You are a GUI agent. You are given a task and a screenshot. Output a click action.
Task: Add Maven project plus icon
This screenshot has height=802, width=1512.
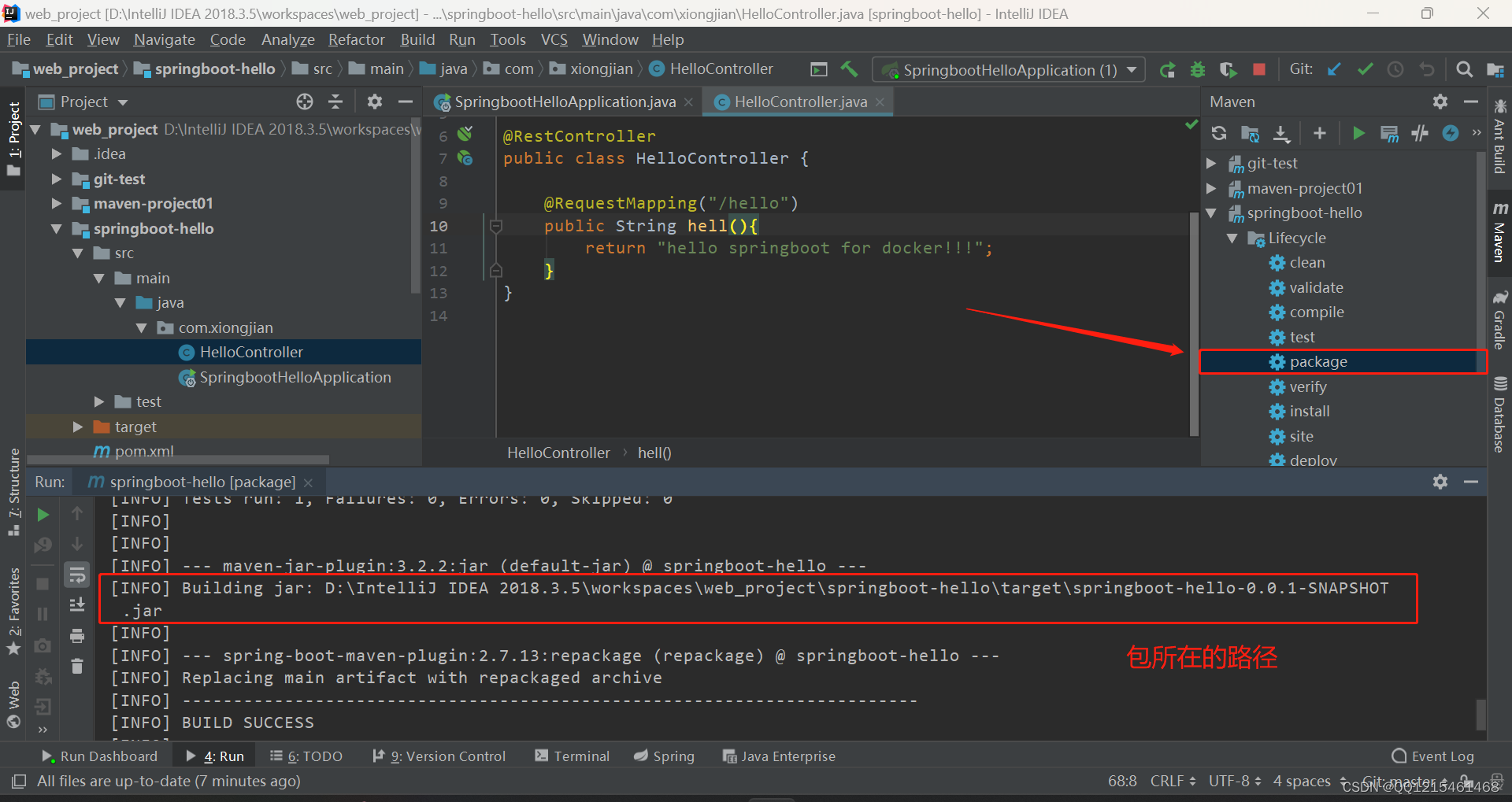1320,134
